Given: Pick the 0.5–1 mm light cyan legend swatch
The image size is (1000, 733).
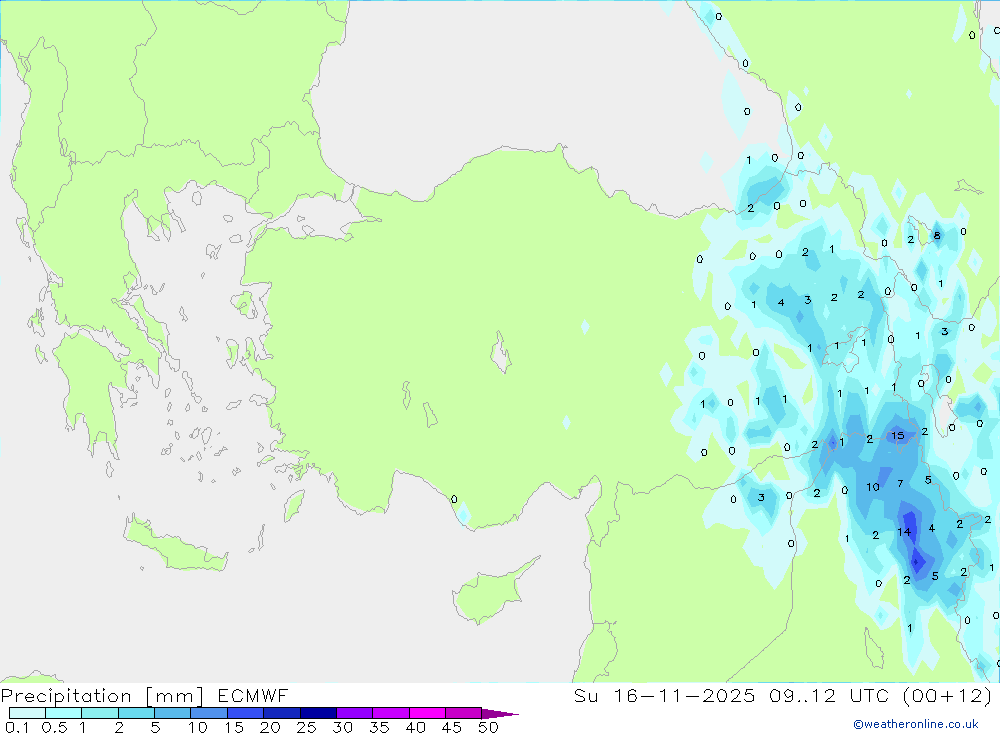Looking at the screenshot, I should click(x=64, y=713).
